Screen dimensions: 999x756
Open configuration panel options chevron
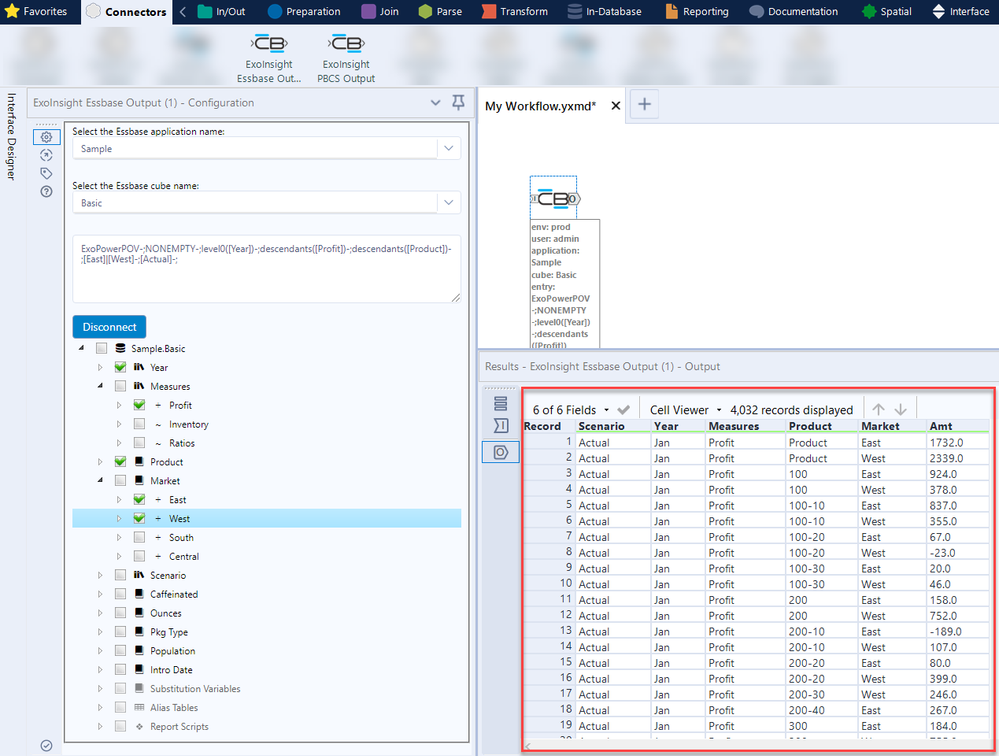click(435, 103)
